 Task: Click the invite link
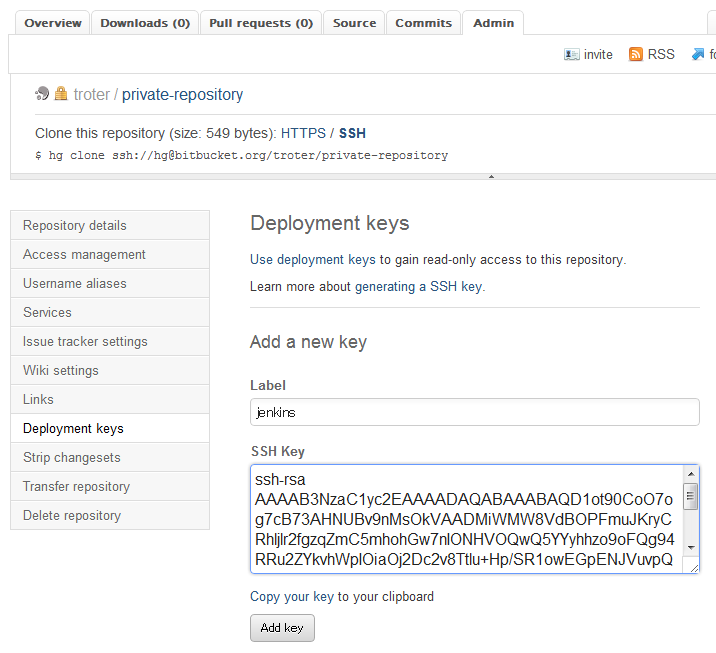point(598,54)
